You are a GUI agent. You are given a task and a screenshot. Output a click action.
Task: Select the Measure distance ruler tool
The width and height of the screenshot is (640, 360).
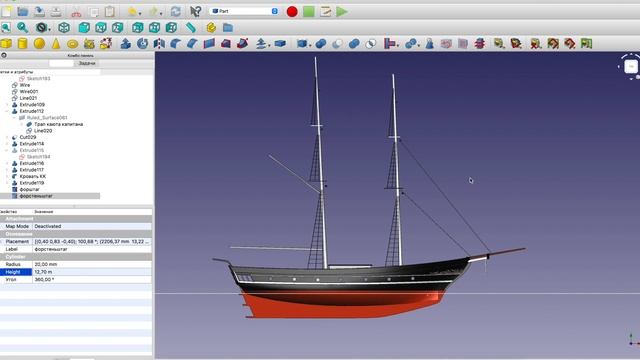coord(191,28)
